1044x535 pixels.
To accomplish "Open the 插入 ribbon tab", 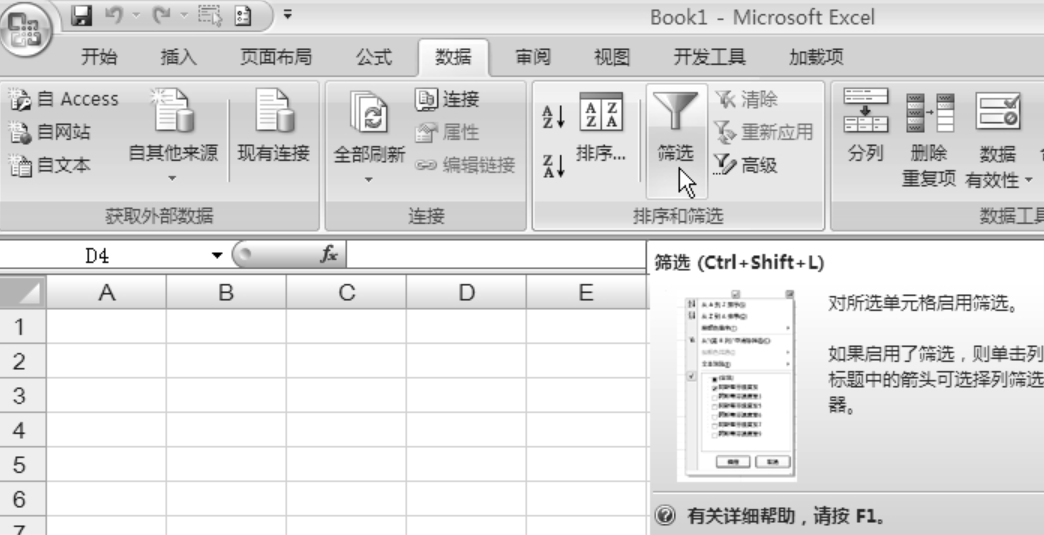I will coord(178,57).
